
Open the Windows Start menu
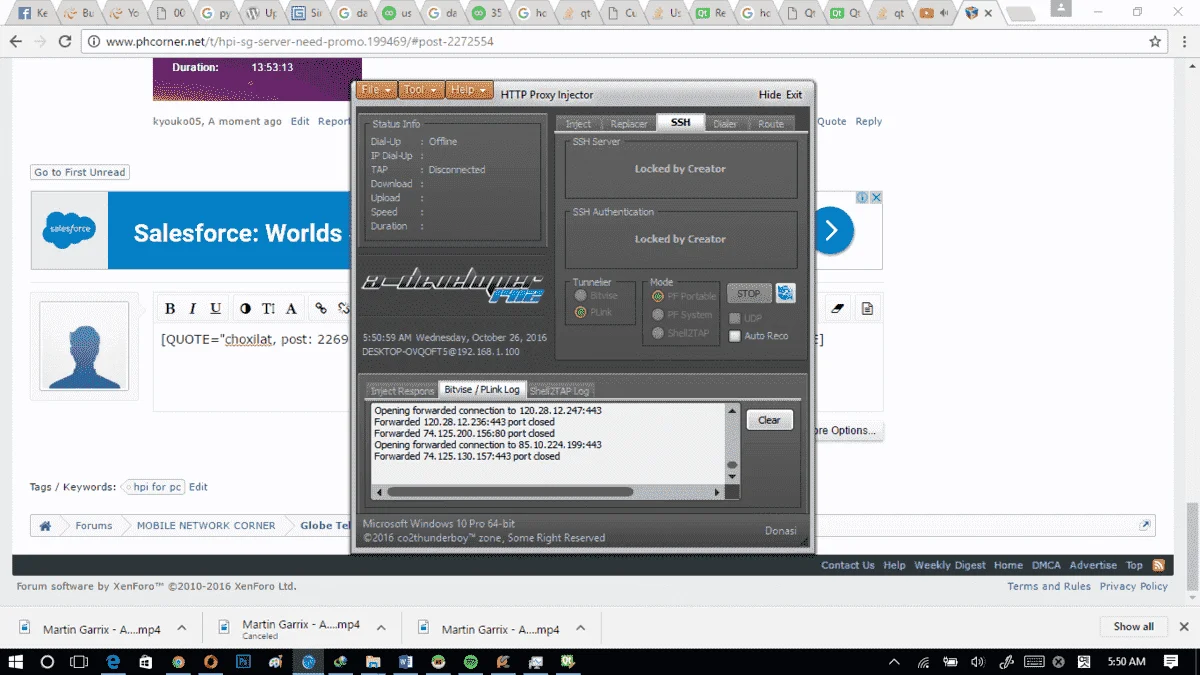pos(15,661)
